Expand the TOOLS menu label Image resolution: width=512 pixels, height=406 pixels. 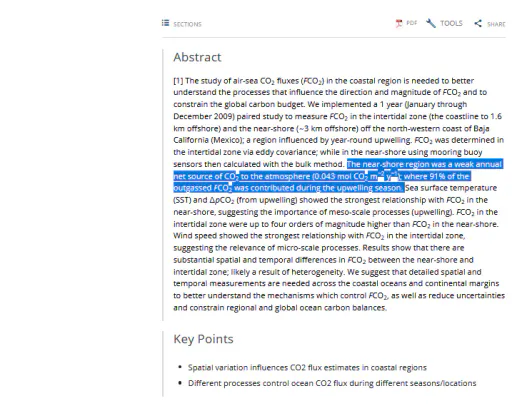pyautogui.click(x=451, y=23)
